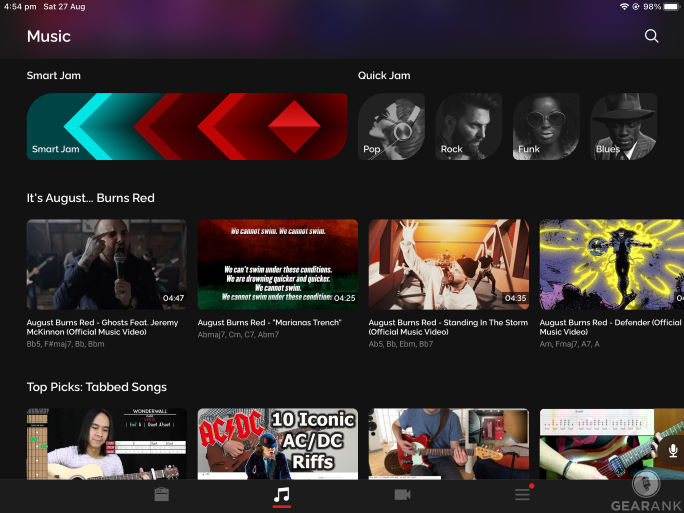The width and height of the screenshot is (684, 513).
Task: Click chords 'Abmaj7, Cm, C7, Abm7'
Action: [238, 335]
